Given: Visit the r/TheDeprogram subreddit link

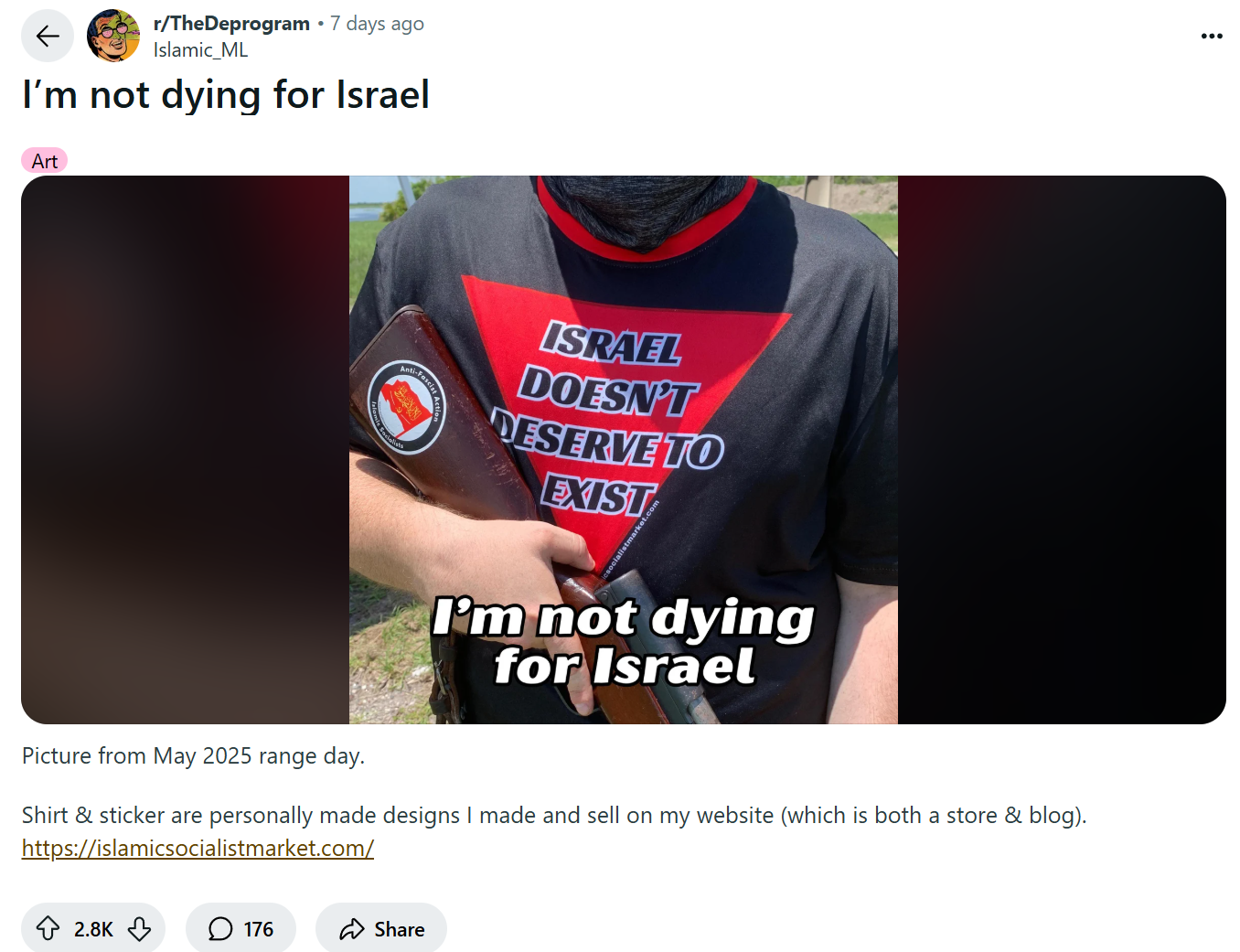Looking at the screenshot, I should pos(231,24).
